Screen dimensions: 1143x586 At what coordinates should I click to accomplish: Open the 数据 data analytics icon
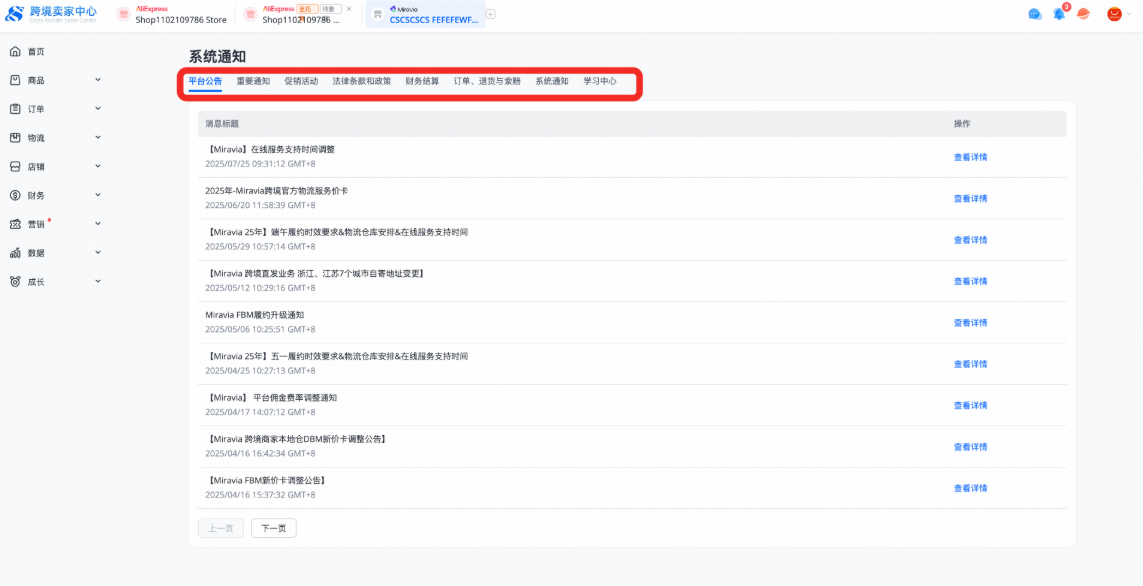pyautogui.click(x=14, y=253)
